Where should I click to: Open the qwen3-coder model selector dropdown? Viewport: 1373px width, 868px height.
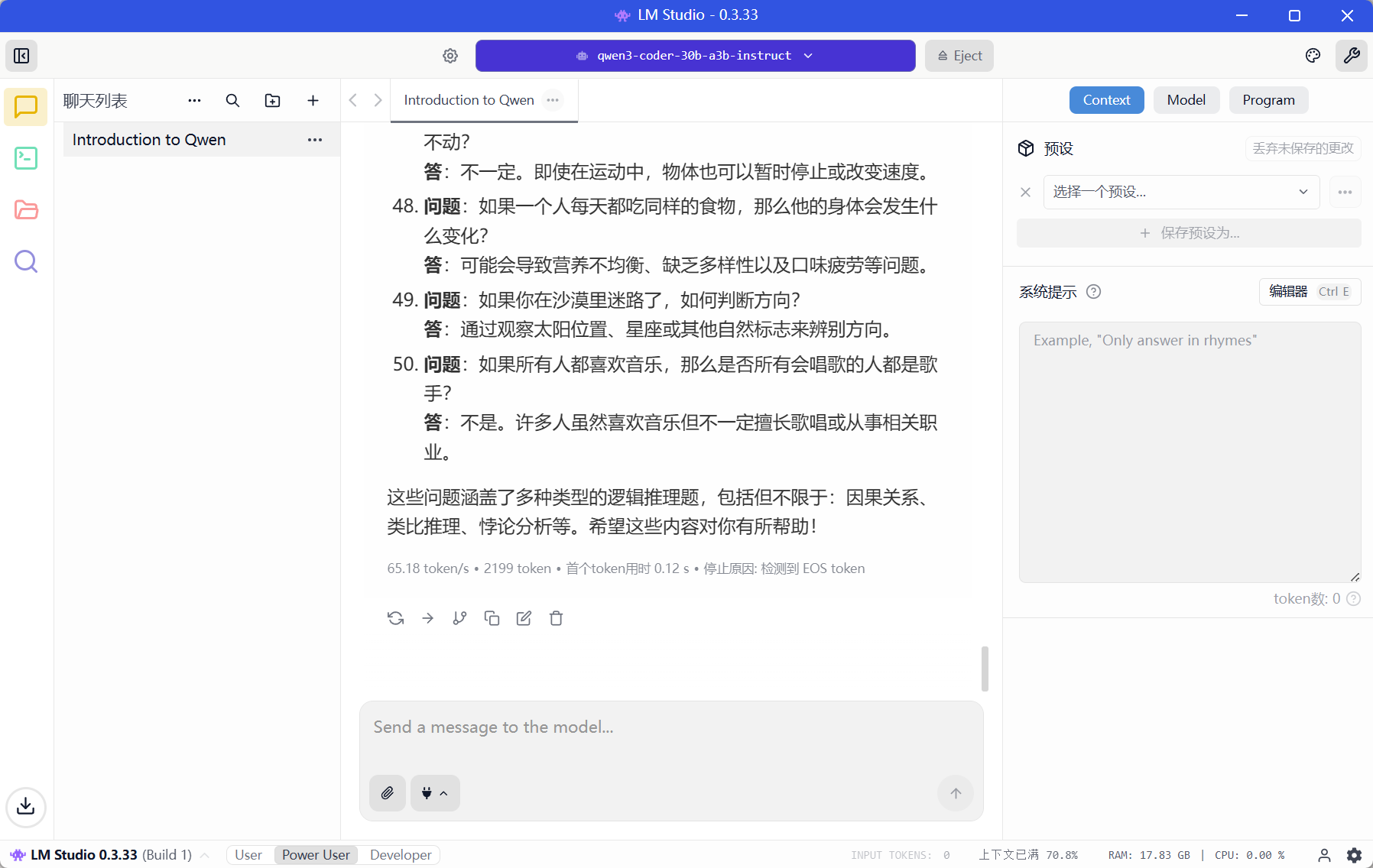695,56
